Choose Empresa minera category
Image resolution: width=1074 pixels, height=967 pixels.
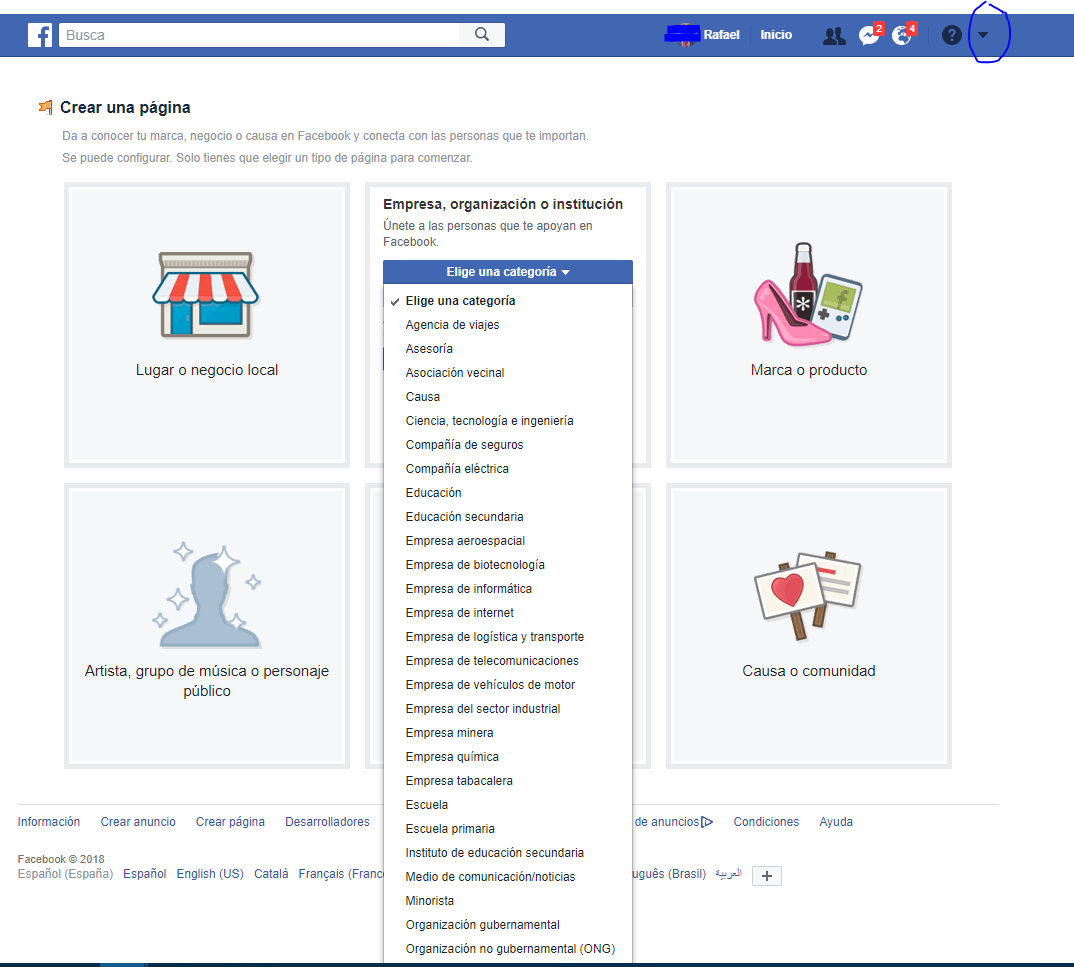pos(508,732)
